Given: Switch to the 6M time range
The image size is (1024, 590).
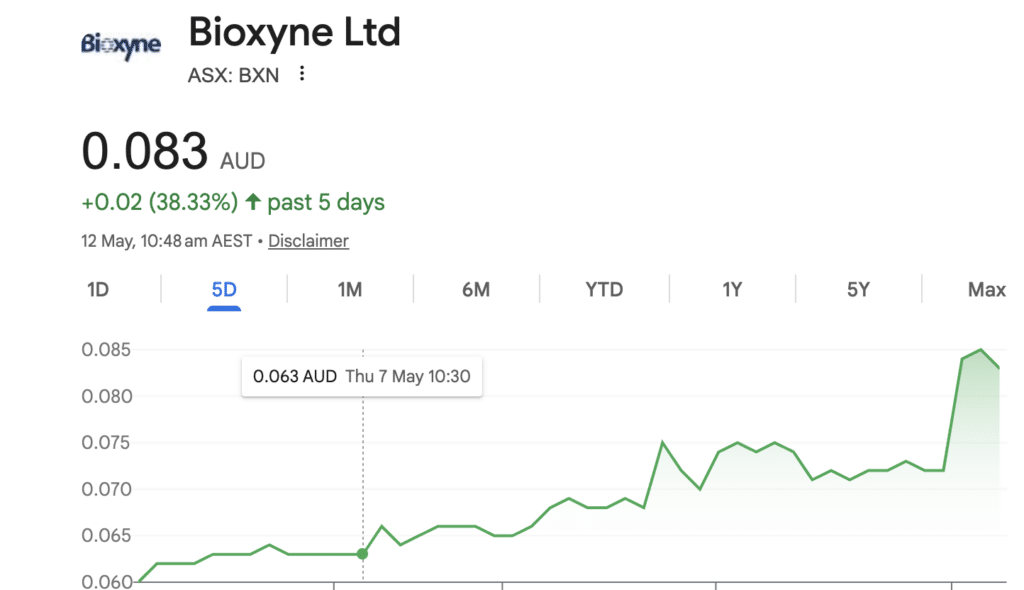Looking at the screenshot, I should (476, 289).
